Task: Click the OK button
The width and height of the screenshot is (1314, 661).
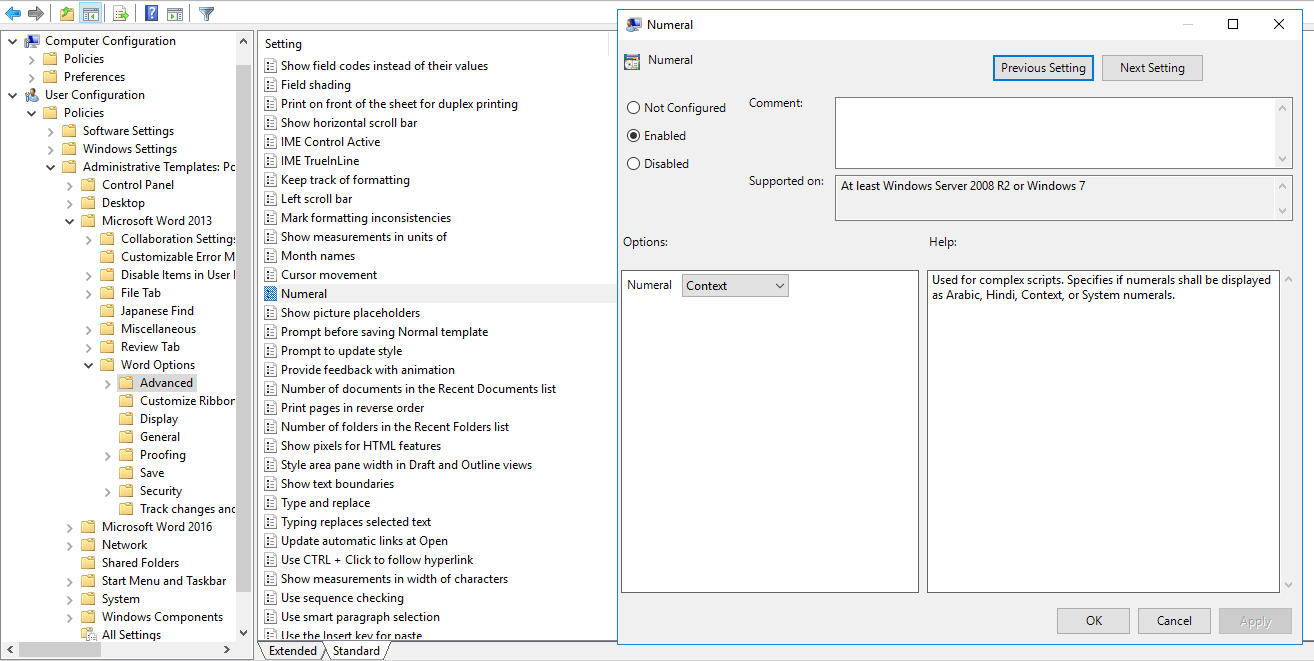Action: (x=1093, y=621)
